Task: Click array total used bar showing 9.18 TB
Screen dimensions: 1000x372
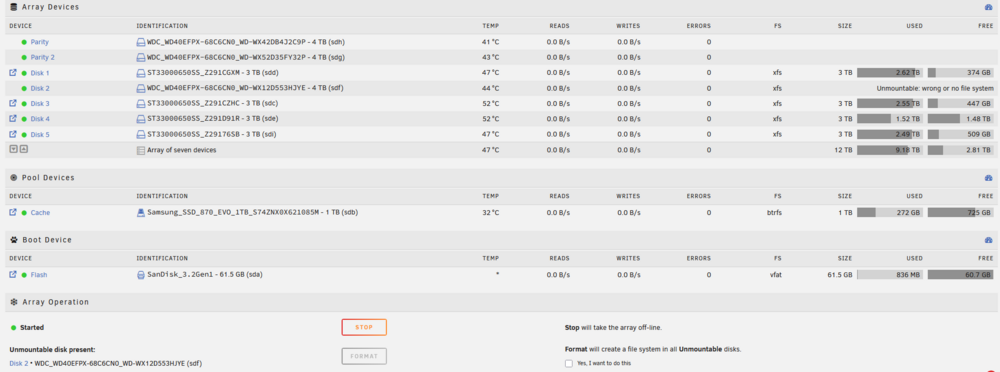Action: [x=890, y=150]
